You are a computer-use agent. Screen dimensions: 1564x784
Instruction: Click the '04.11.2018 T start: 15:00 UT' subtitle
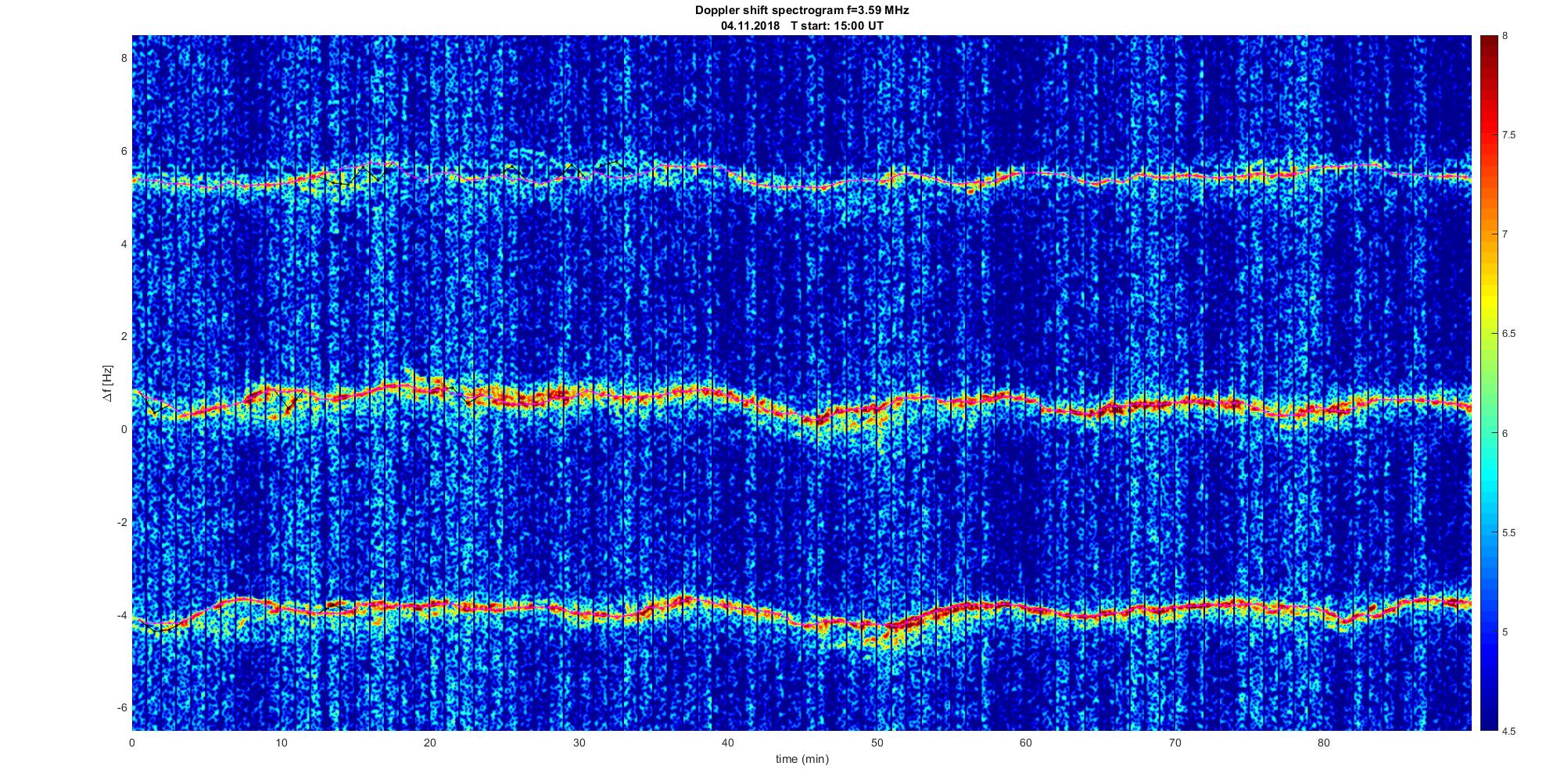(802, 25)
